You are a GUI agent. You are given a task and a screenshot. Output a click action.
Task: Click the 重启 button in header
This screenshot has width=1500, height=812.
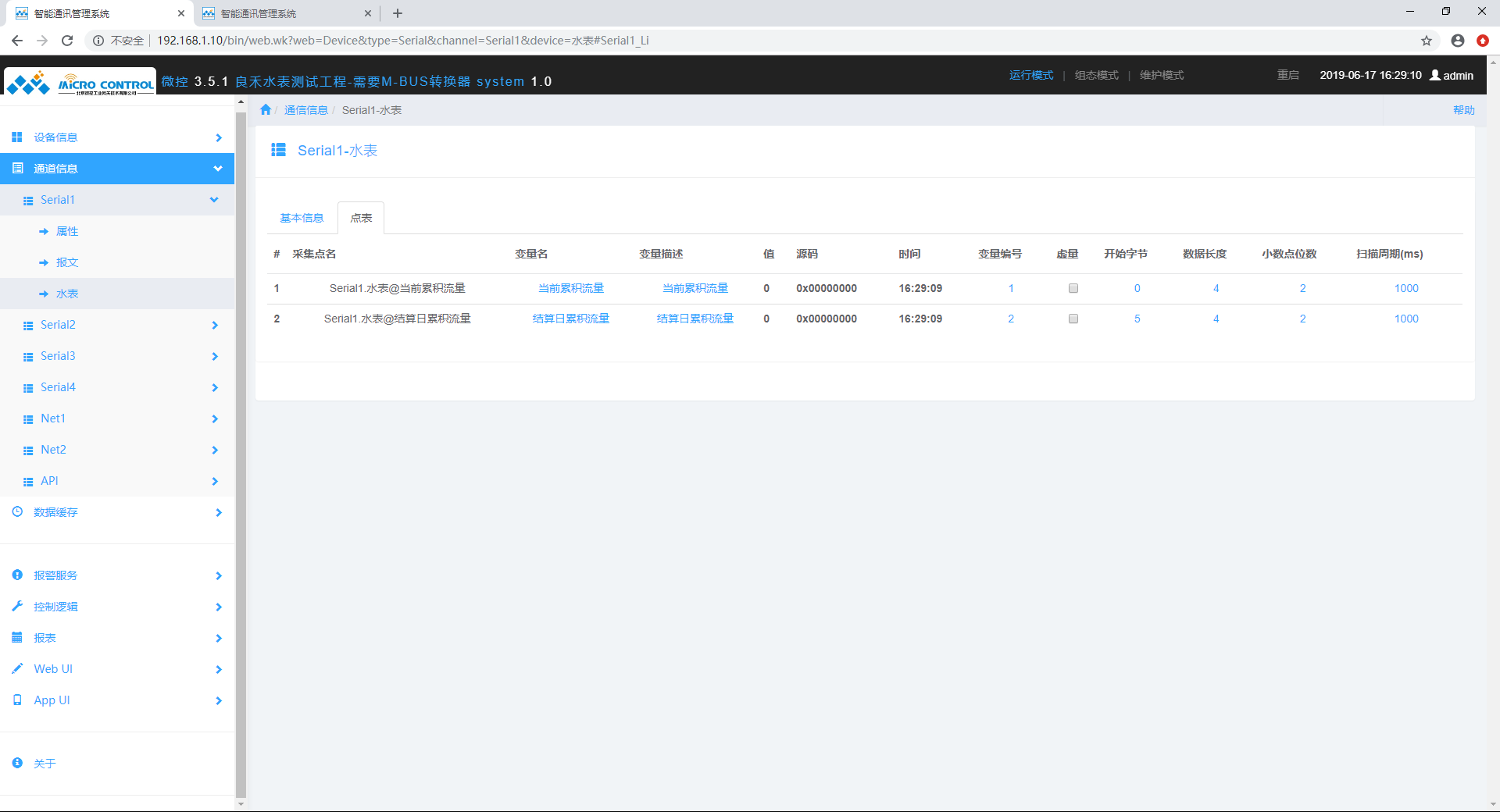coord(1288,75)
